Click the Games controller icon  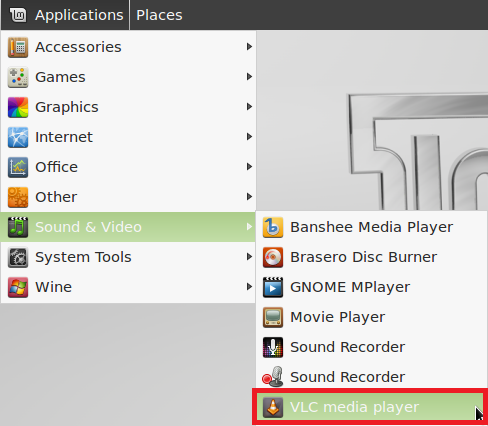pos(18,77)
